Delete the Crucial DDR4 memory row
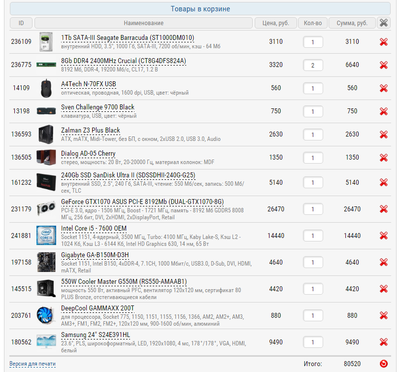This screenshot has width=400, height=372. coord(383,65)
